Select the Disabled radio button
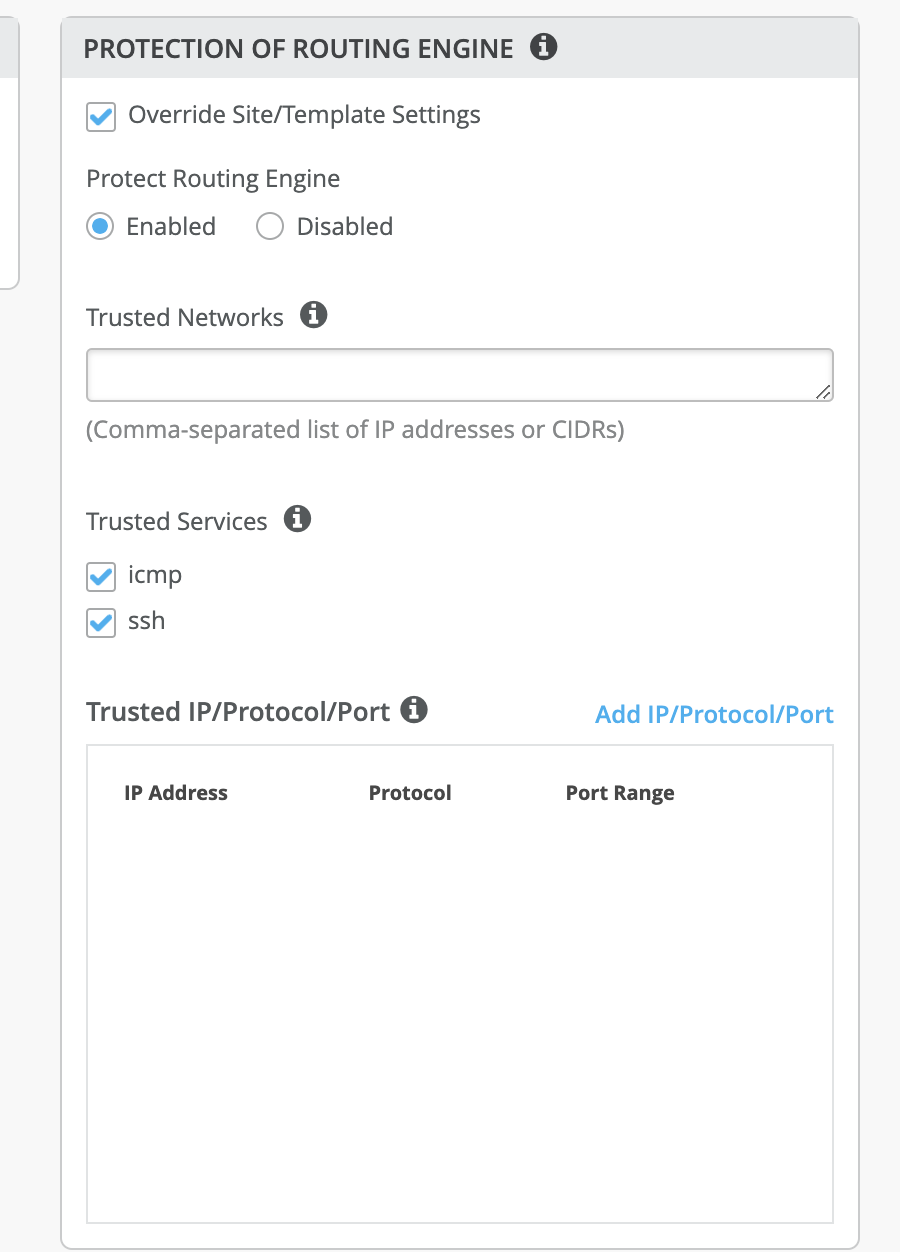Screen dimensions: 900x1252 click(270, 227)
